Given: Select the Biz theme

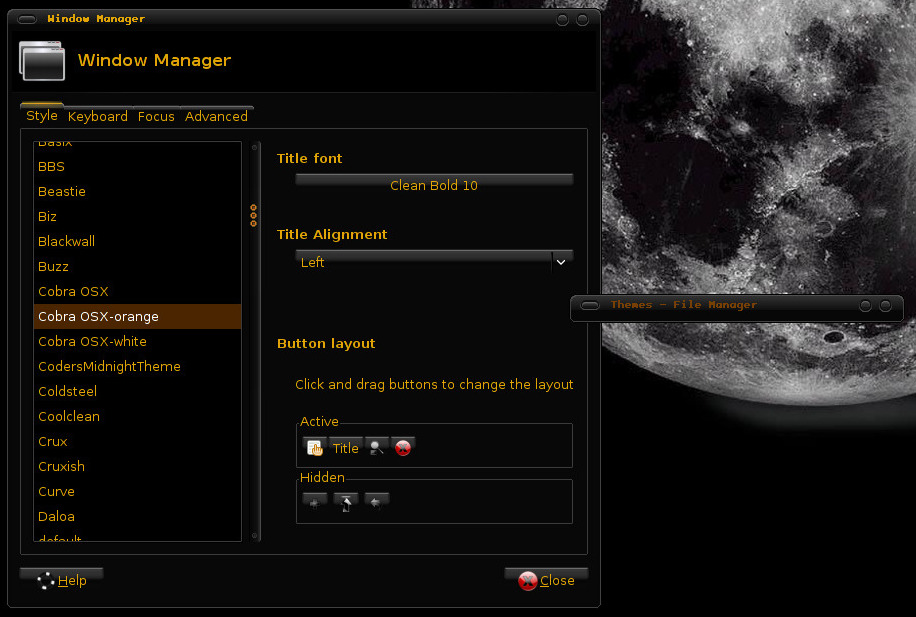Looking at the screenshot, I should pyautogui.click(x=137, y=217).
